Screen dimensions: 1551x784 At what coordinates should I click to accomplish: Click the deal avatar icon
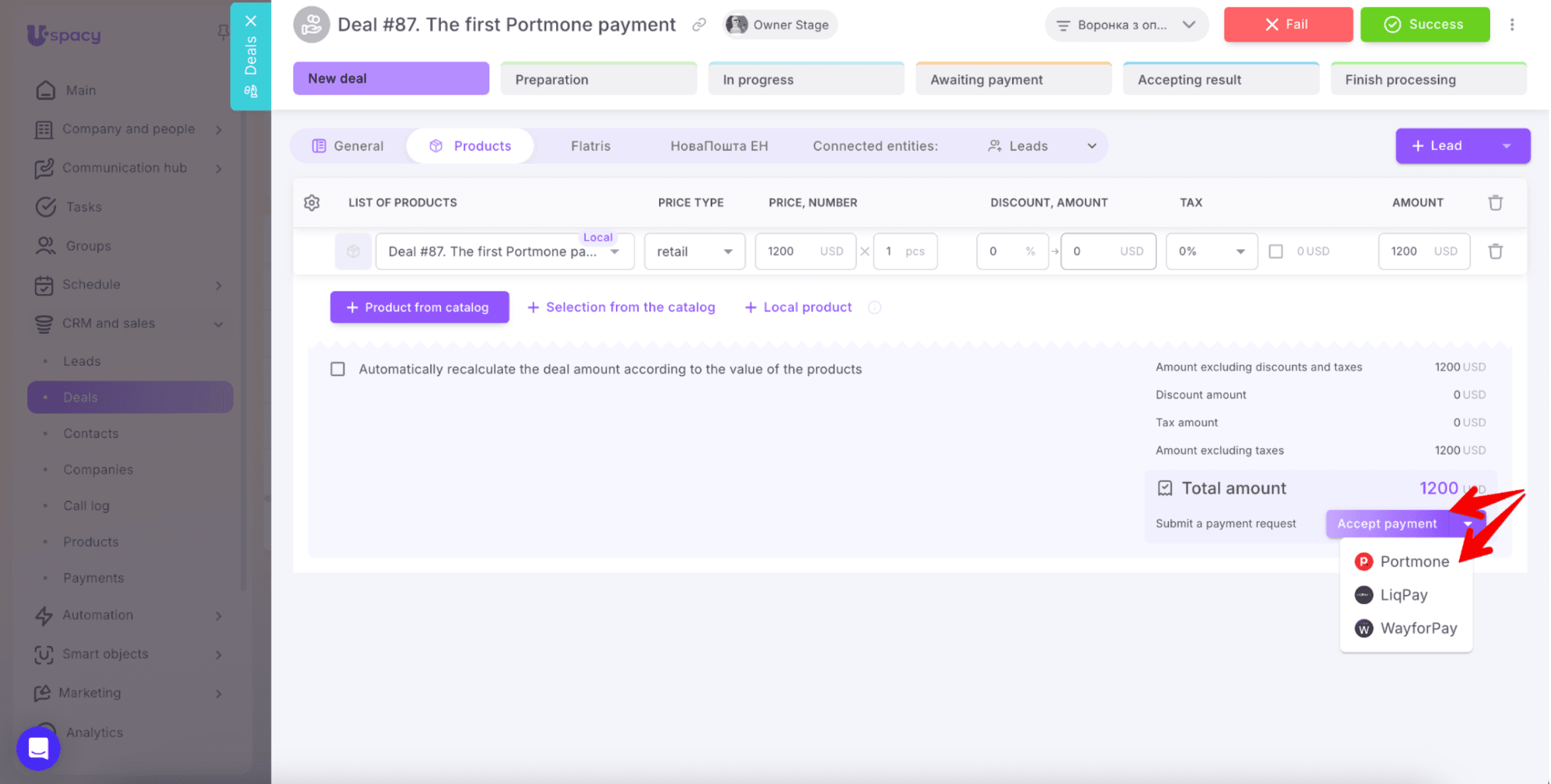click(x=311, y=25)
